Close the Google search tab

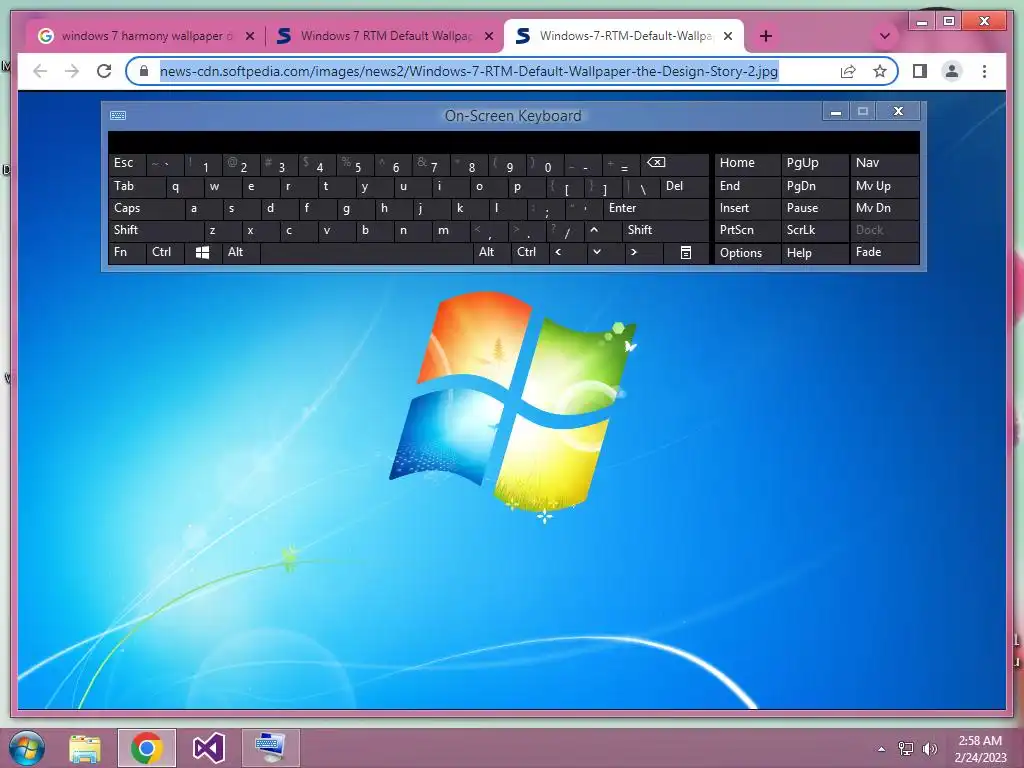click(249, 36)
